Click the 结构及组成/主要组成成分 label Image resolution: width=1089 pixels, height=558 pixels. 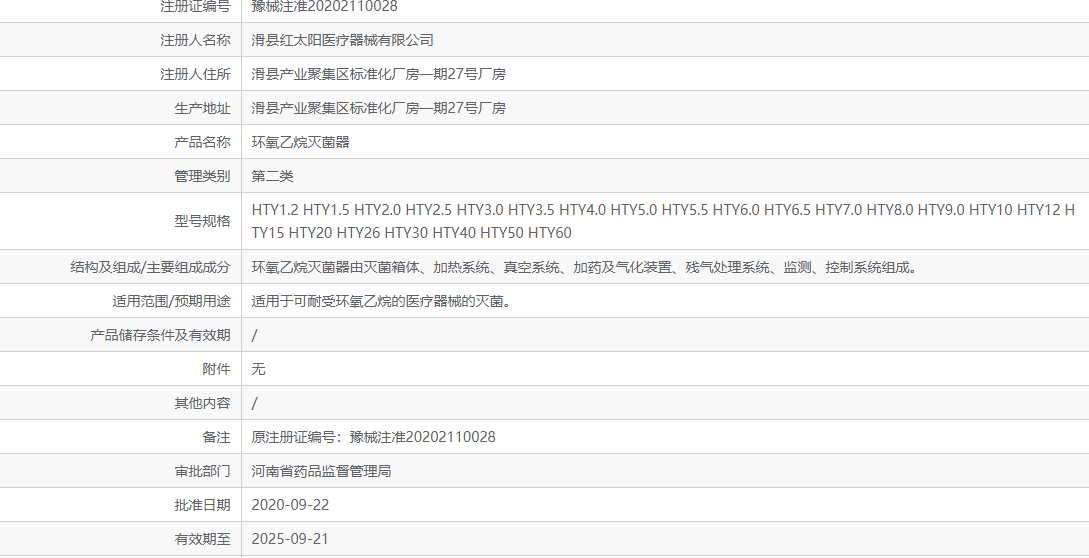coord(150,267)
